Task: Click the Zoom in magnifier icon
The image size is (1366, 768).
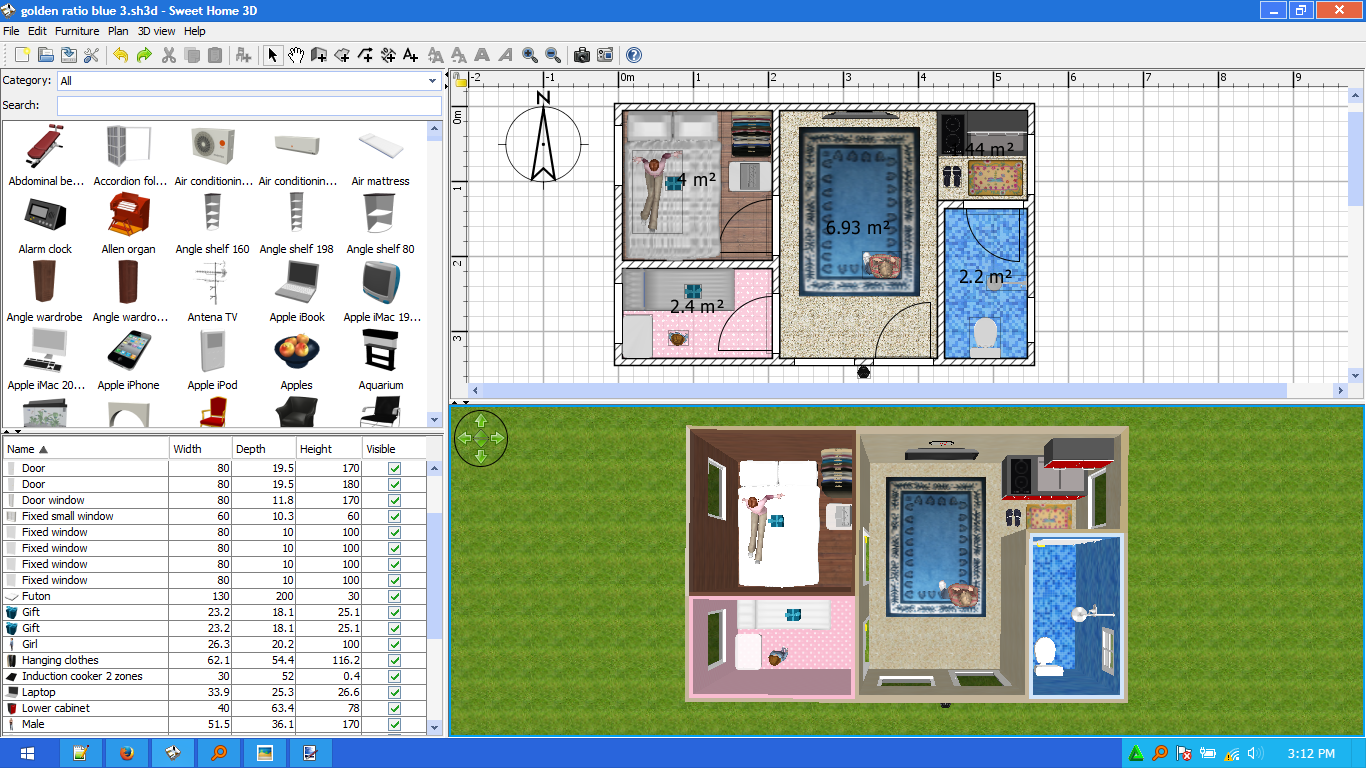Action: click(x=529, y=55)
